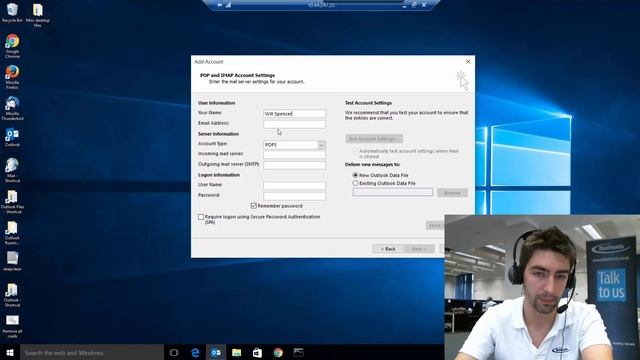Launch Chrome from the taskbar
Image resolution: width=640 pixels, height=360 pixels.
(278, 352)
